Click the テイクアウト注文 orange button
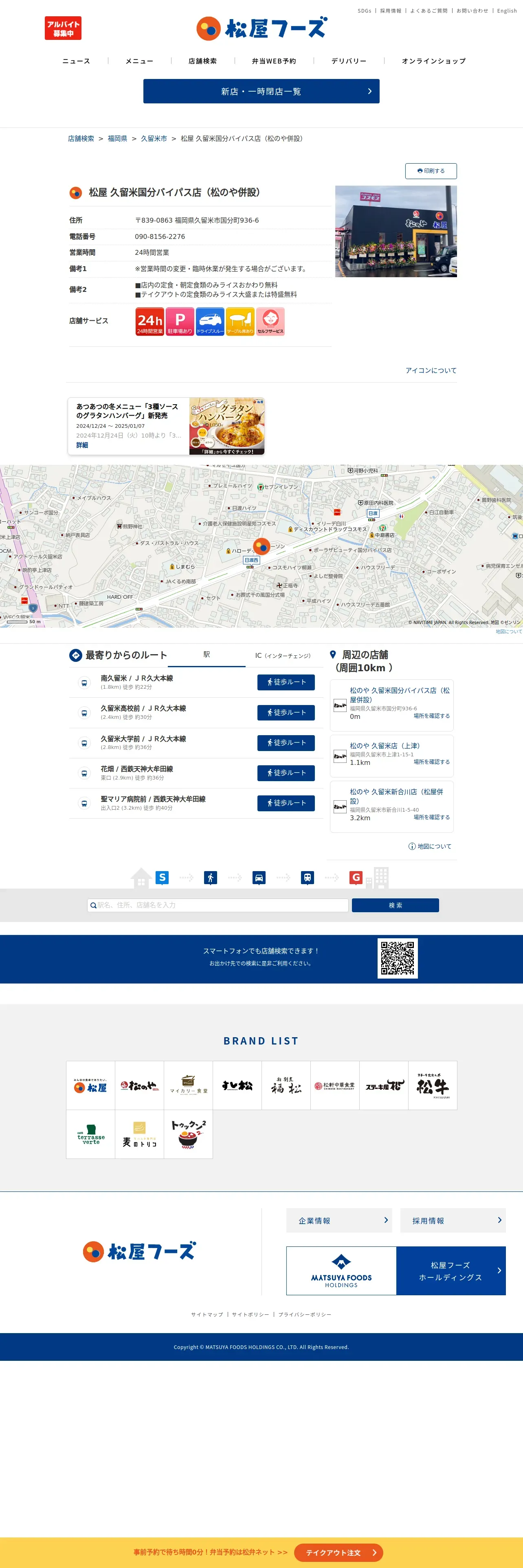This screenshot has height=1568, width=523. tap(338, 1553)
